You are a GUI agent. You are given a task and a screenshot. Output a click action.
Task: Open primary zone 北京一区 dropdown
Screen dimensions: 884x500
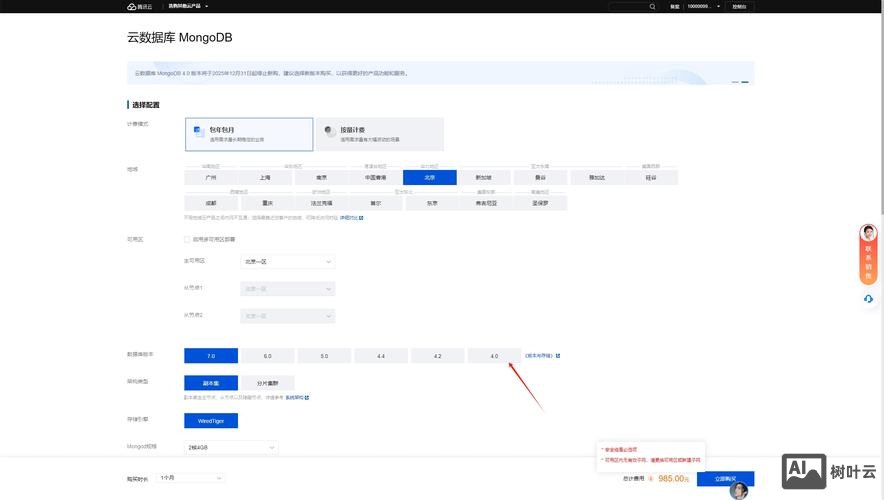coord(288,262)
